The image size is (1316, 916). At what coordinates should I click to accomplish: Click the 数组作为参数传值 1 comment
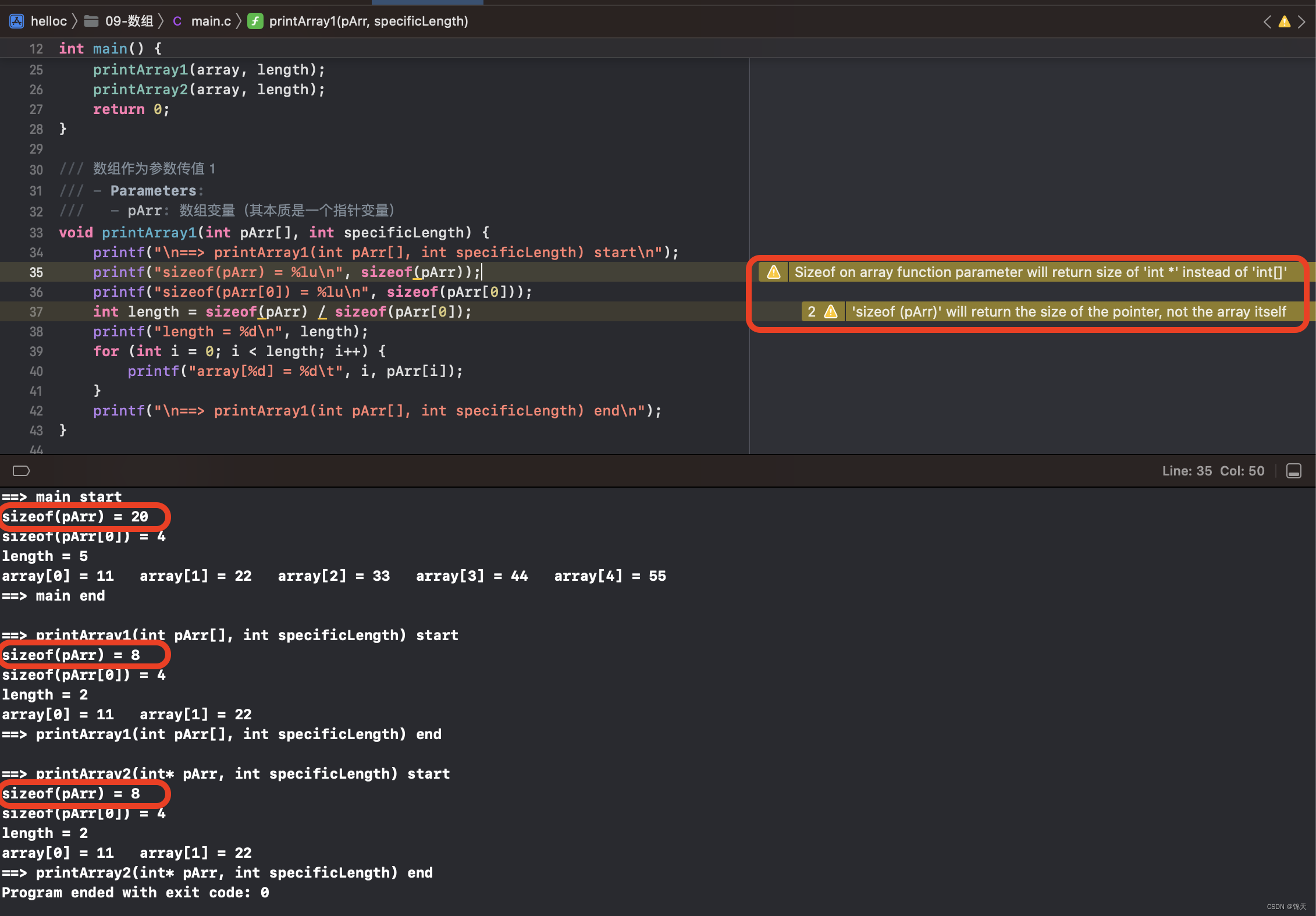(x=137, y=169)
